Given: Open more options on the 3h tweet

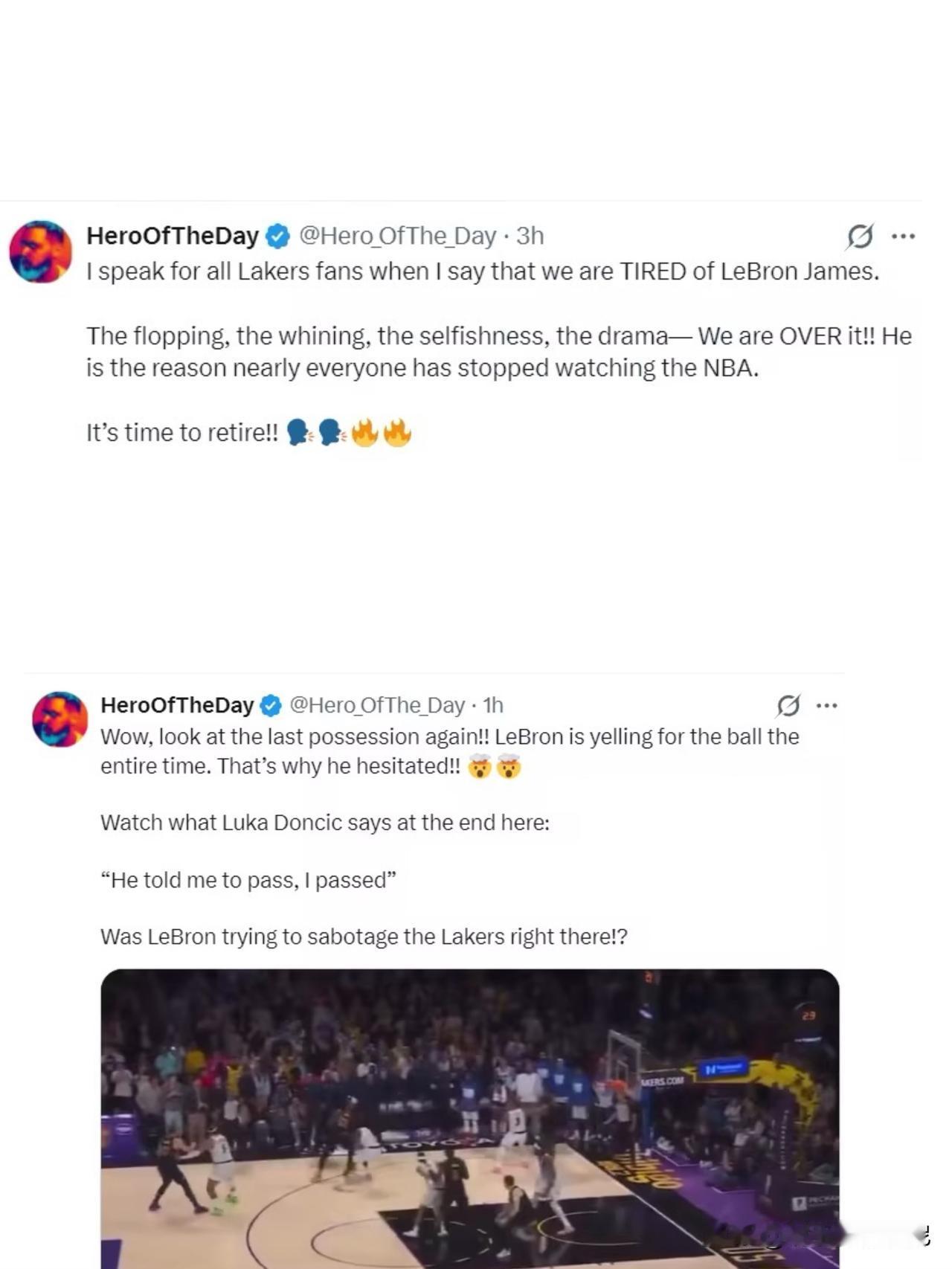Looking at the screenshot, I should click(x=903, y=237).
